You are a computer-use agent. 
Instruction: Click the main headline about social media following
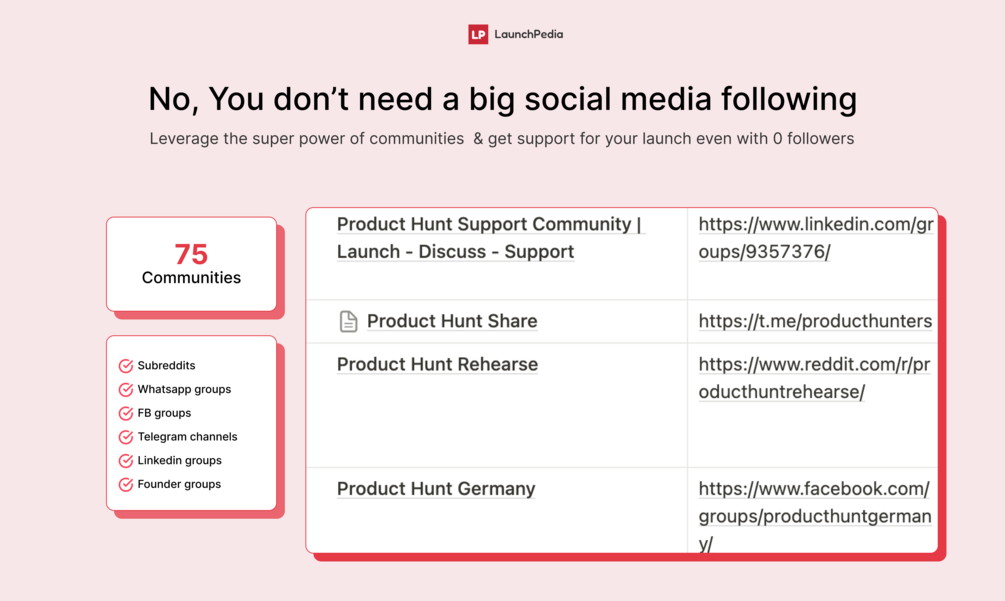502,99
